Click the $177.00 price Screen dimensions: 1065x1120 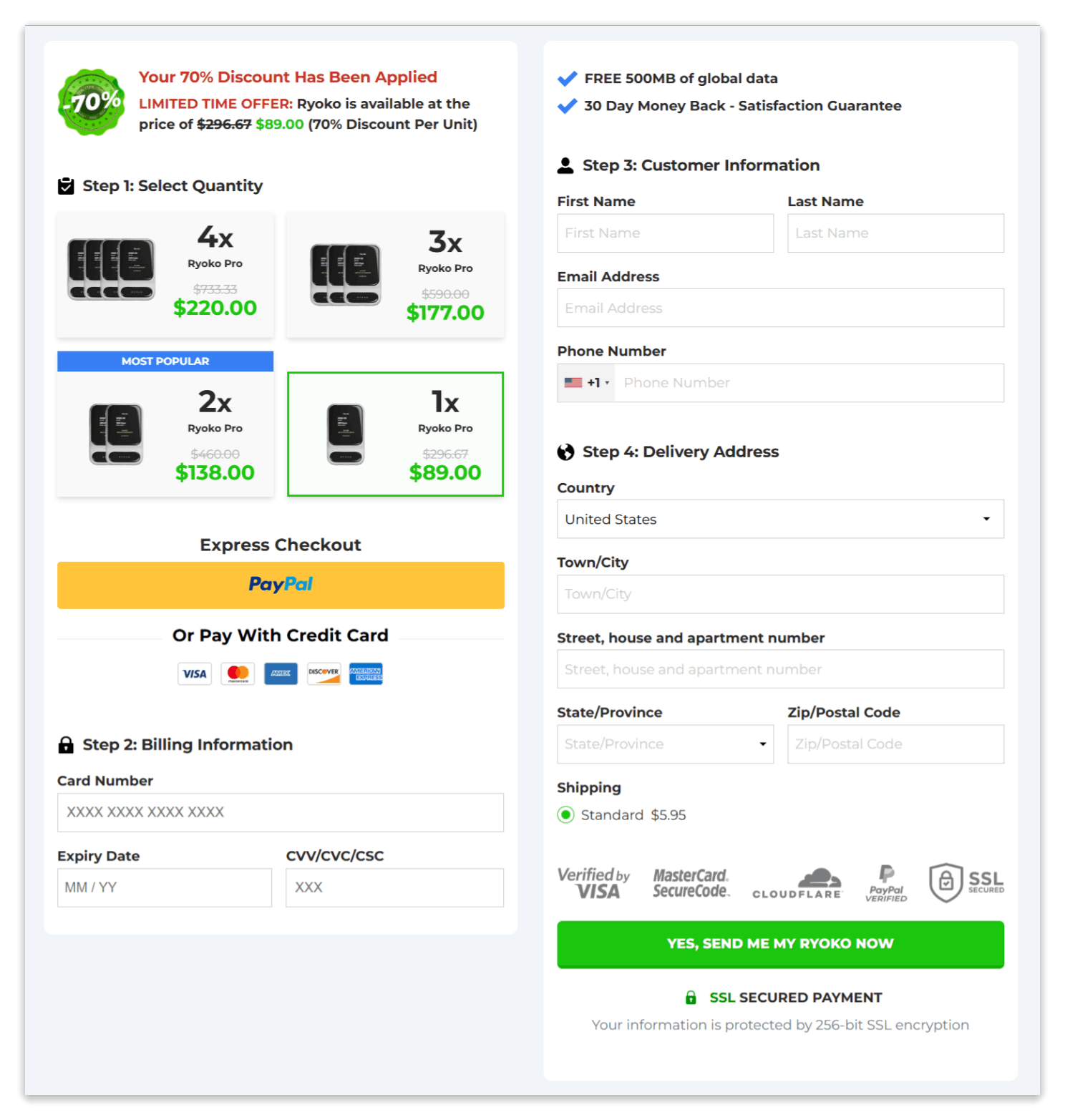(445, 313)
